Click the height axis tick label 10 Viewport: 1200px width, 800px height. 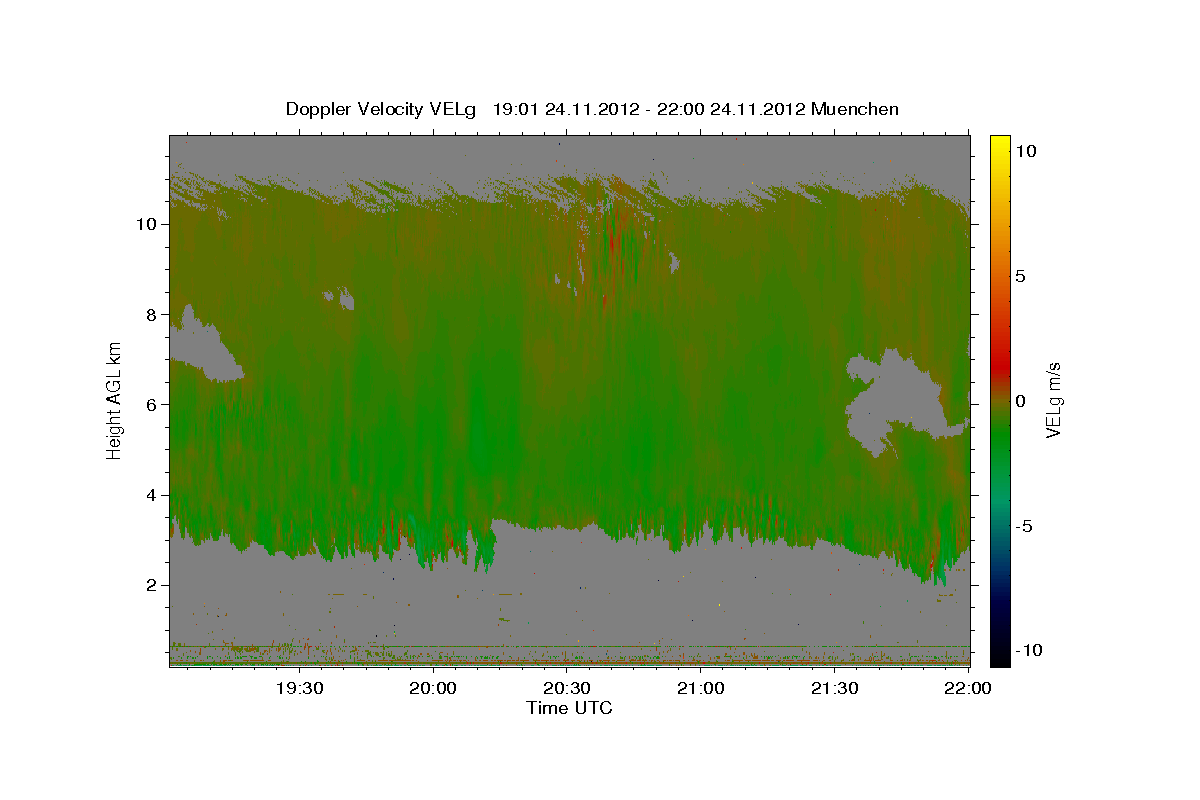(x=146, y=224)
